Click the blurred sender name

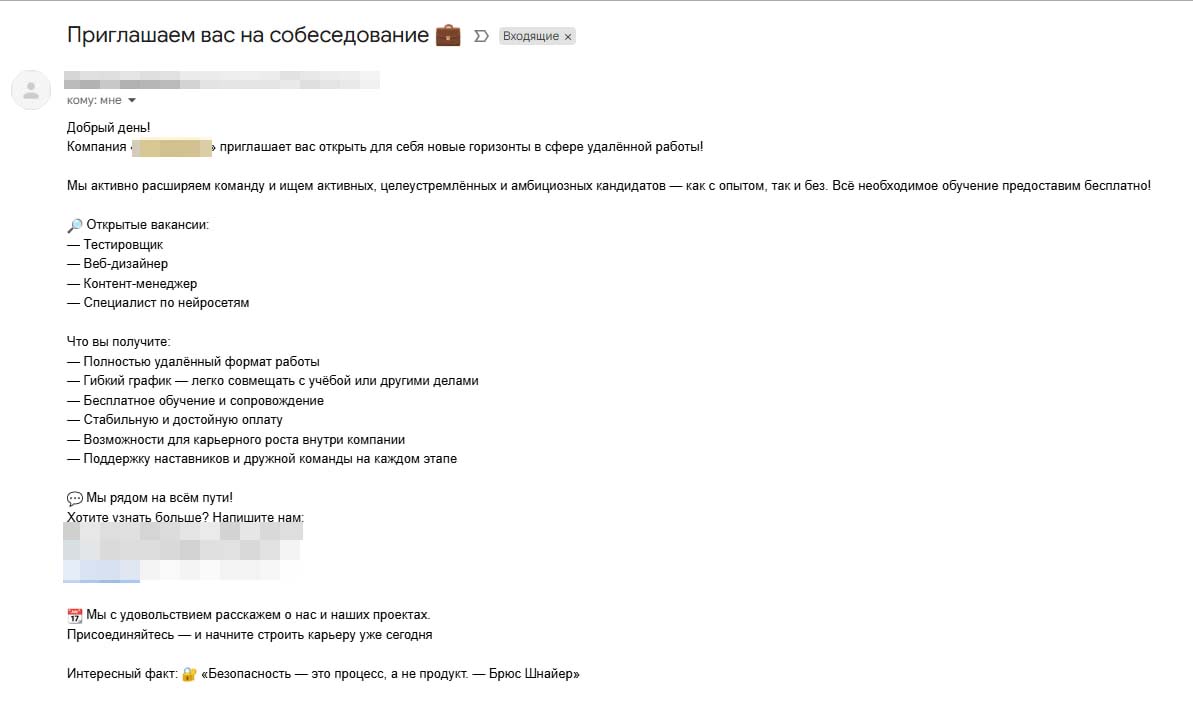[x=221, y=80]
